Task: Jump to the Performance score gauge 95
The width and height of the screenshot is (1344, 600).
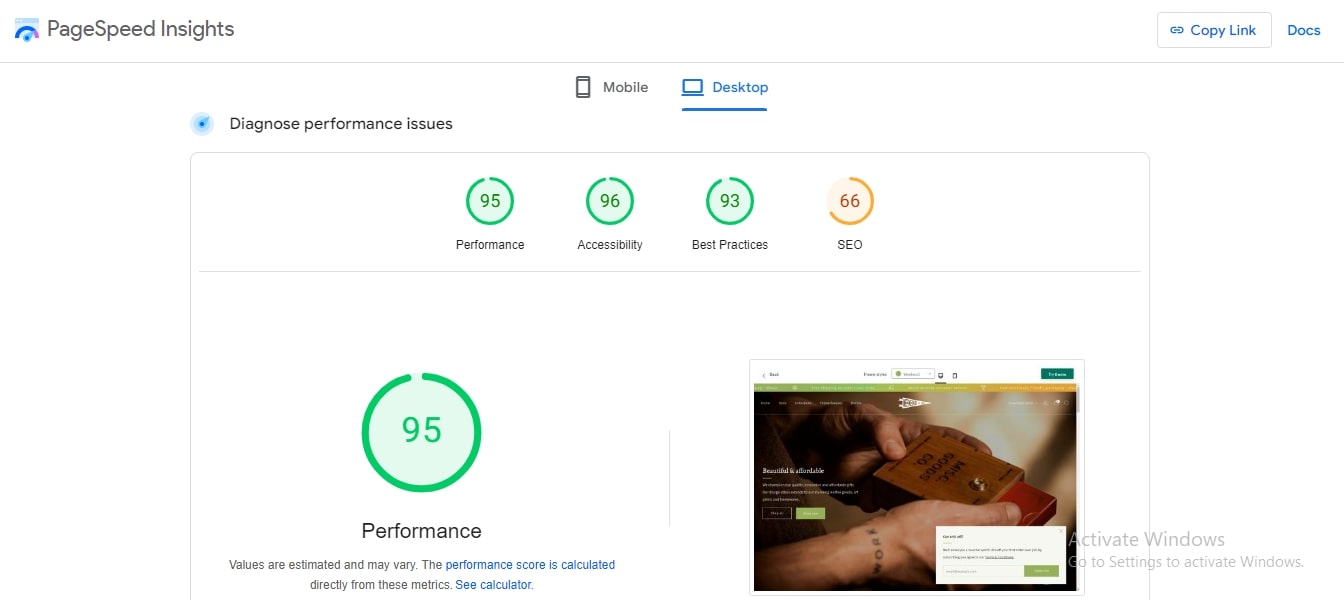Action: pyautogui.click(x=490, y=201)
